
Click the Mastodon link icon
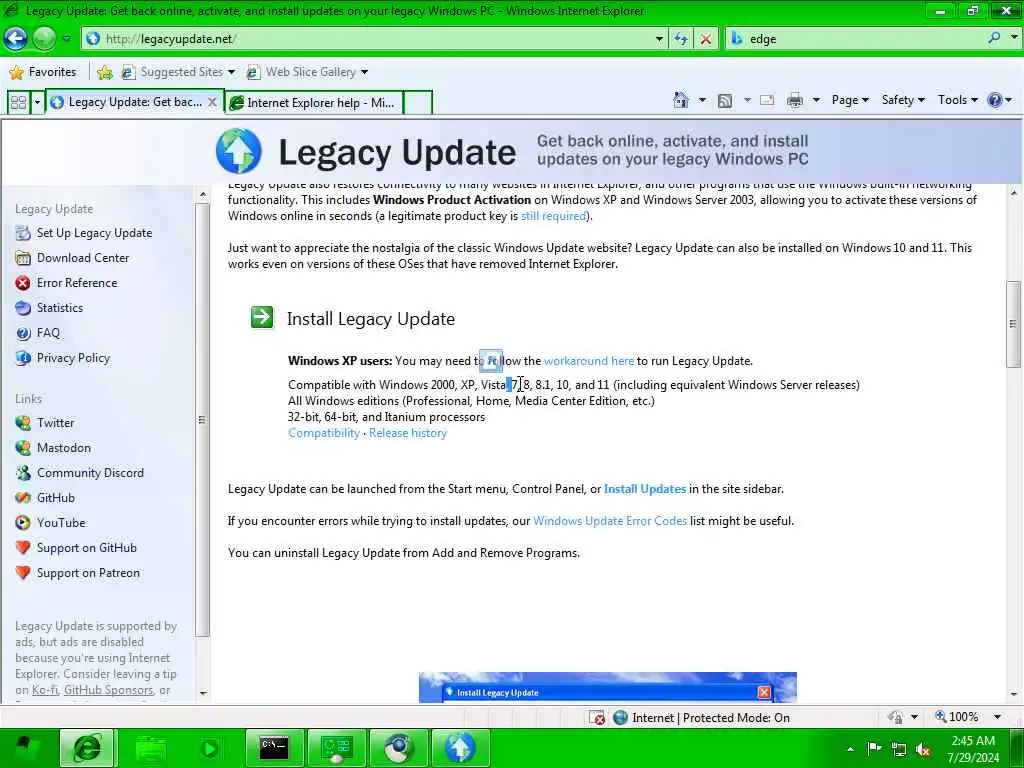click(x=23, y=447)
